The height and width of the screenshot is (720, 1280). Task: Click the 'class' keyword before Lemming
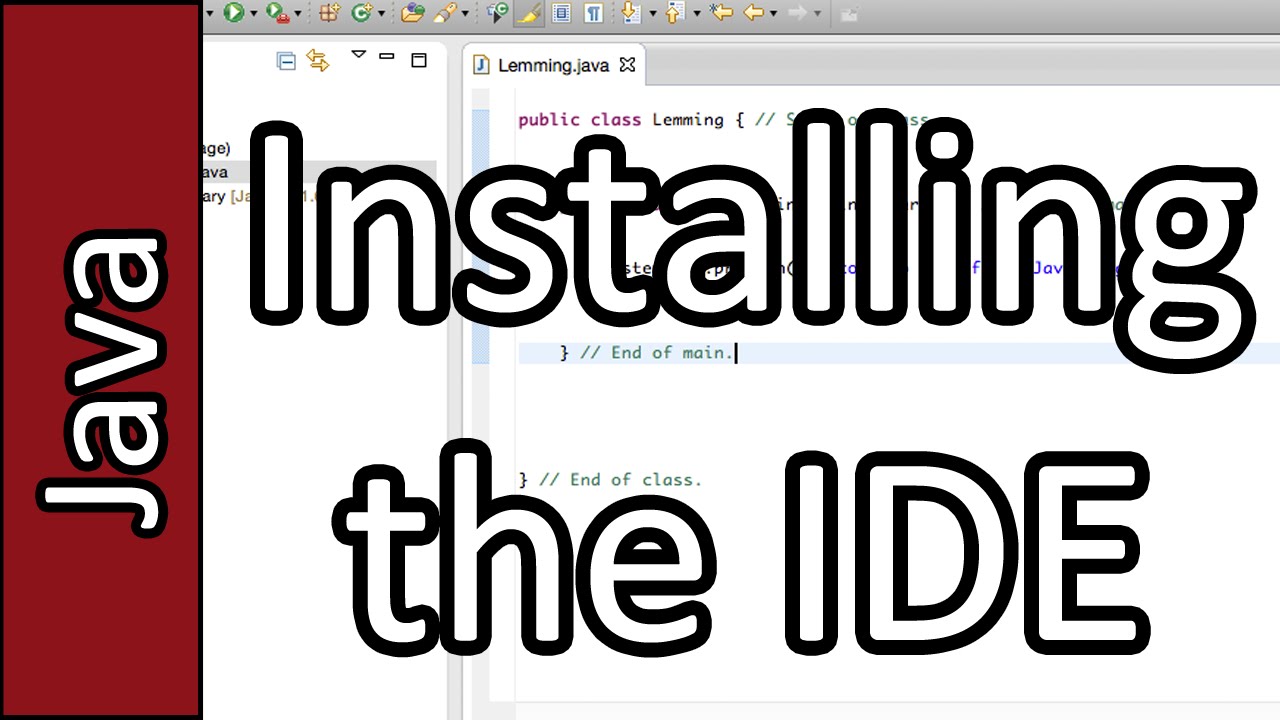(x=616, y=120)
